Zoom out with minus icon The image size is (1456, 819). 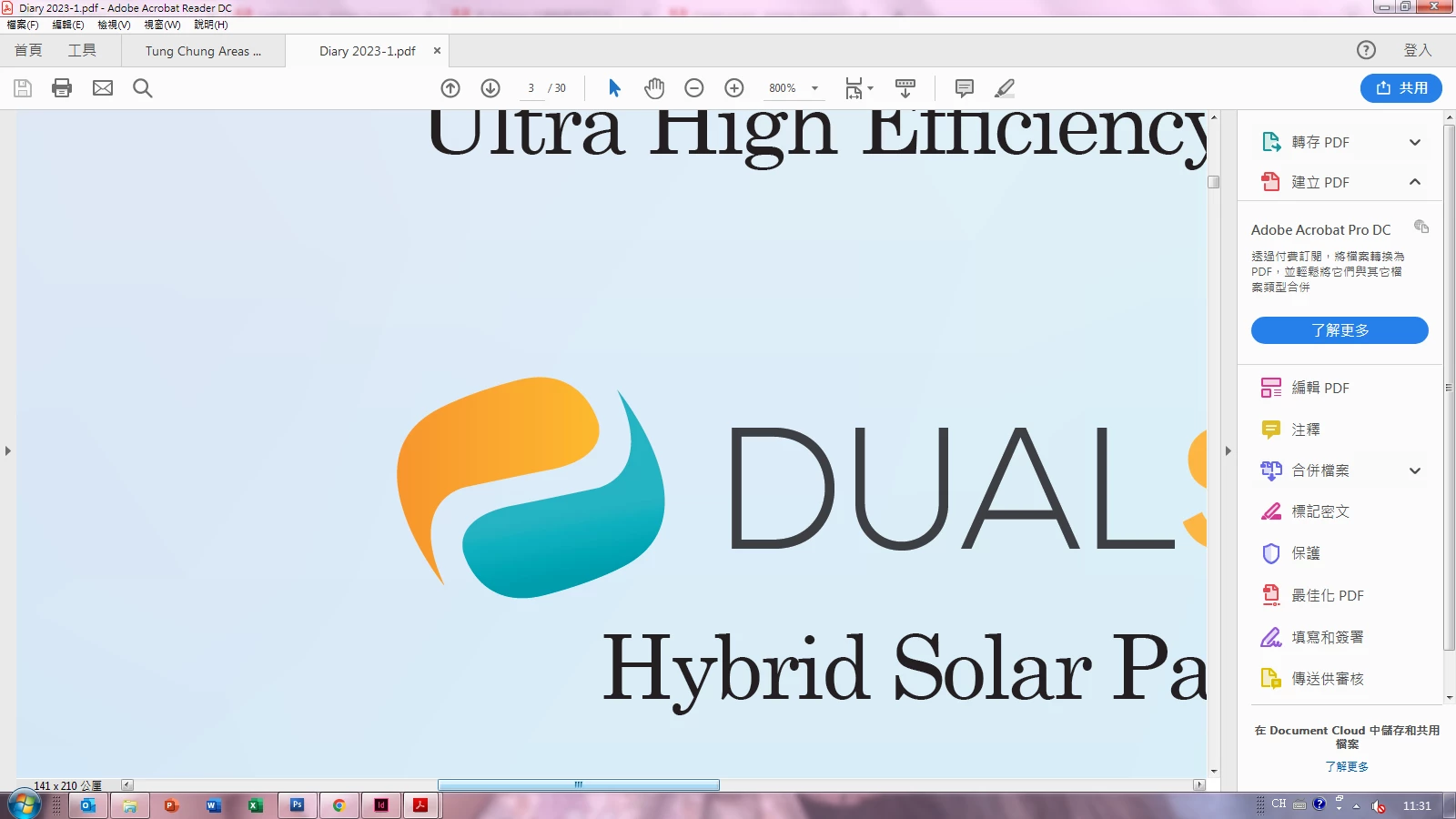tap(694, 88)
